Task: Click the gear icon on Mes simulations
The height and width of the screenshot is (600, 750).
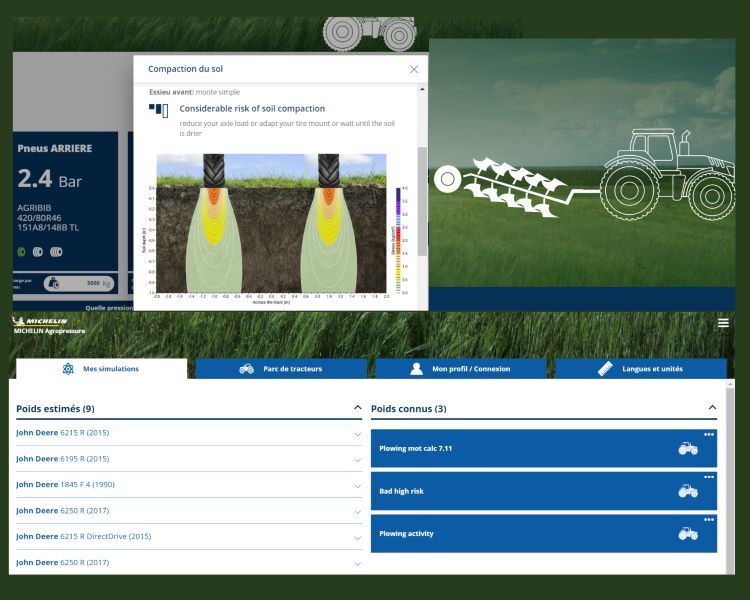Action: pyautogui.click(x=68, y=369)
